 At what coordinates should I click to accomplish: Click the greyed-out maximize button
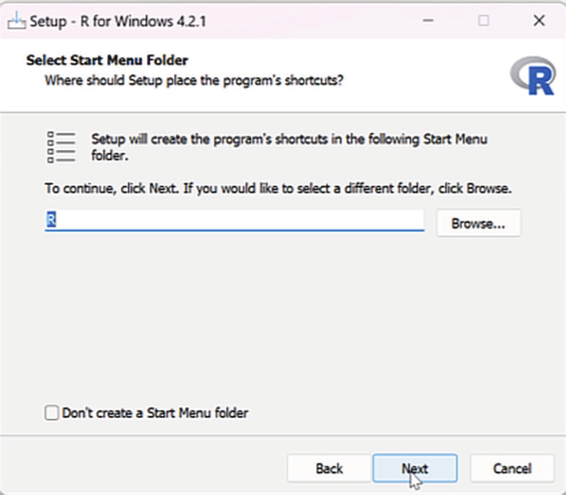click(x=484, y=21)
